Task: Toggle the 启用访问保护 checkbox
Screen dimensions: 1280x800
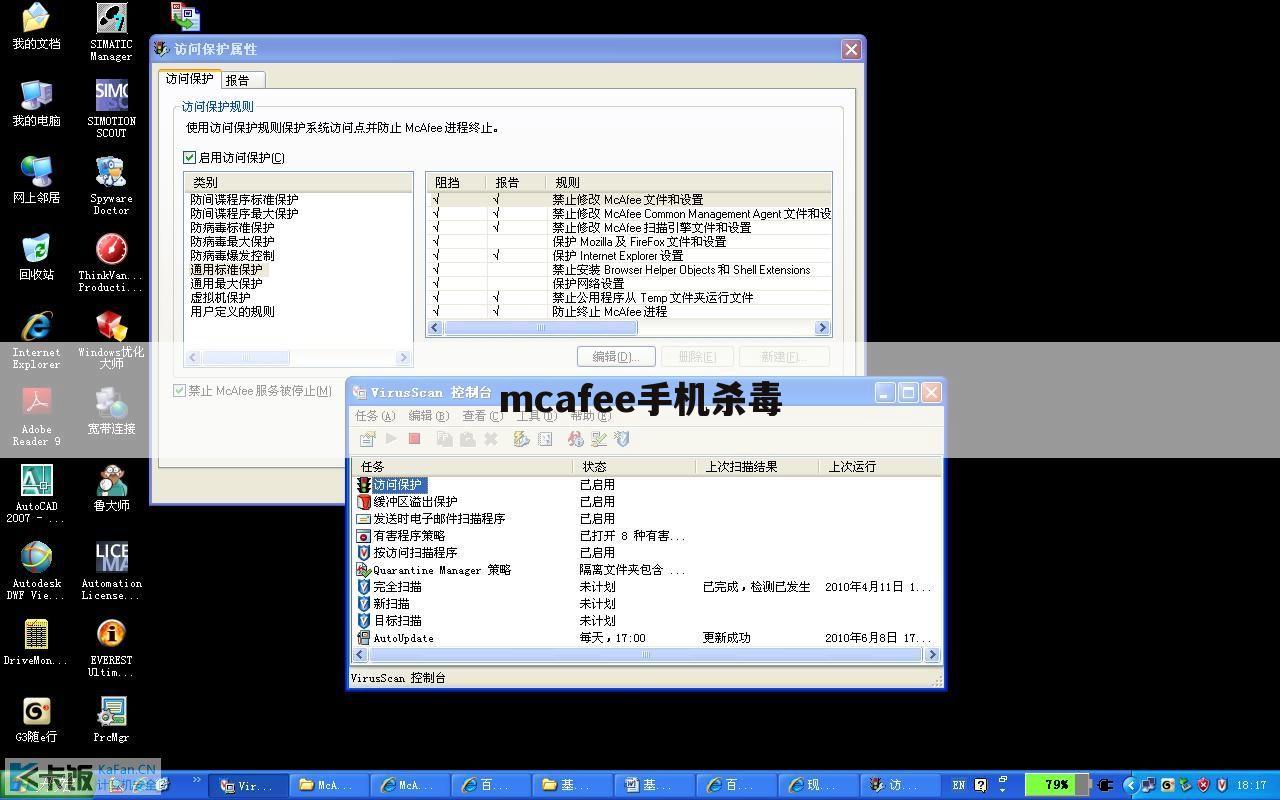Action: click(x=189, y=157)
